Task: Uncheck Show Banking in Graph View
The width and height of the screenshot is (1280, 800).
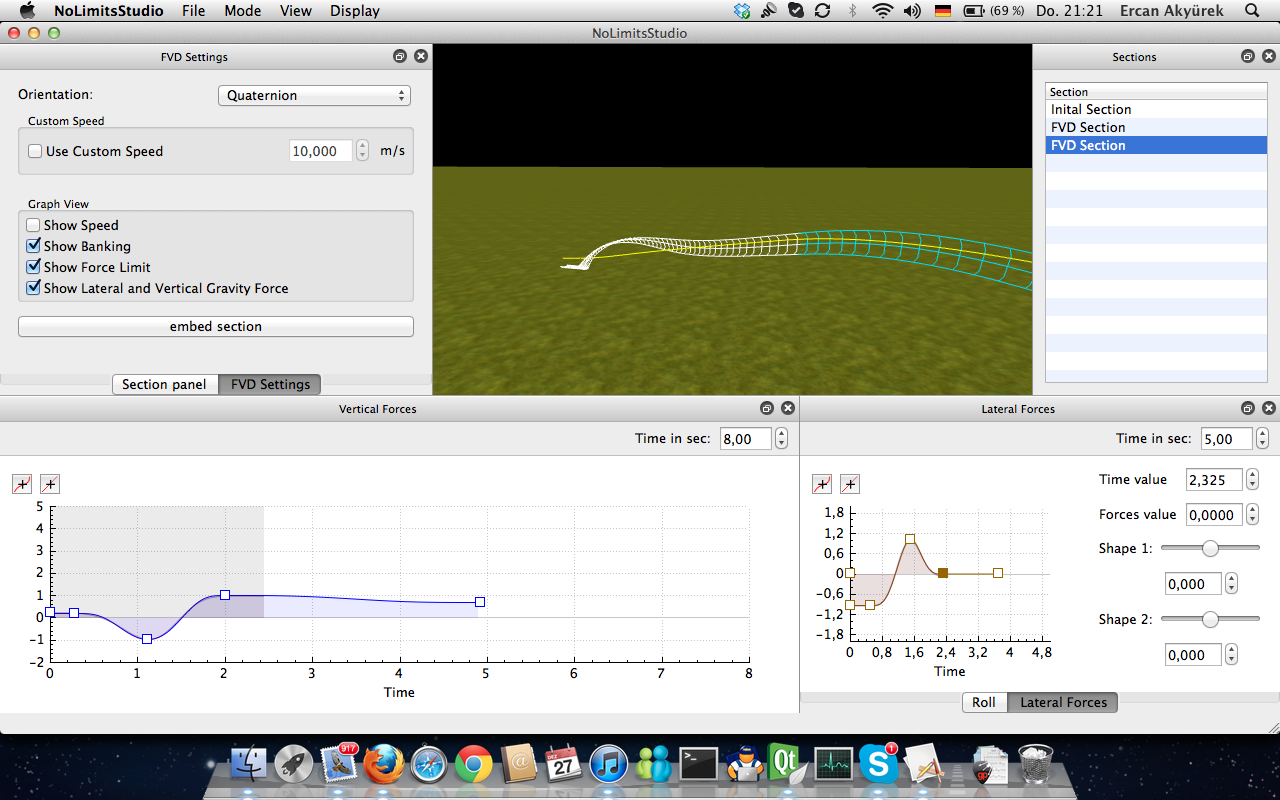Action: point(34,247)
